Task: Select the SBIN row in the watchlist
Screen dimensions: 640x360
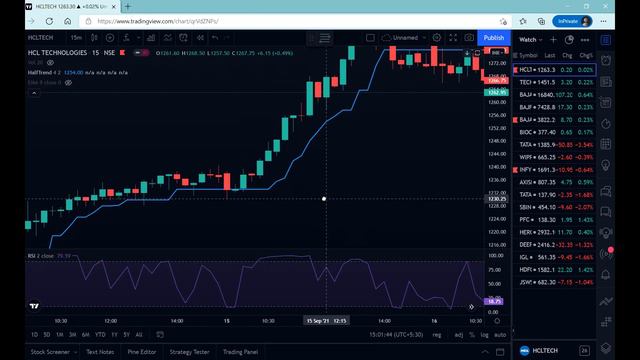Action: coord(554,207)
